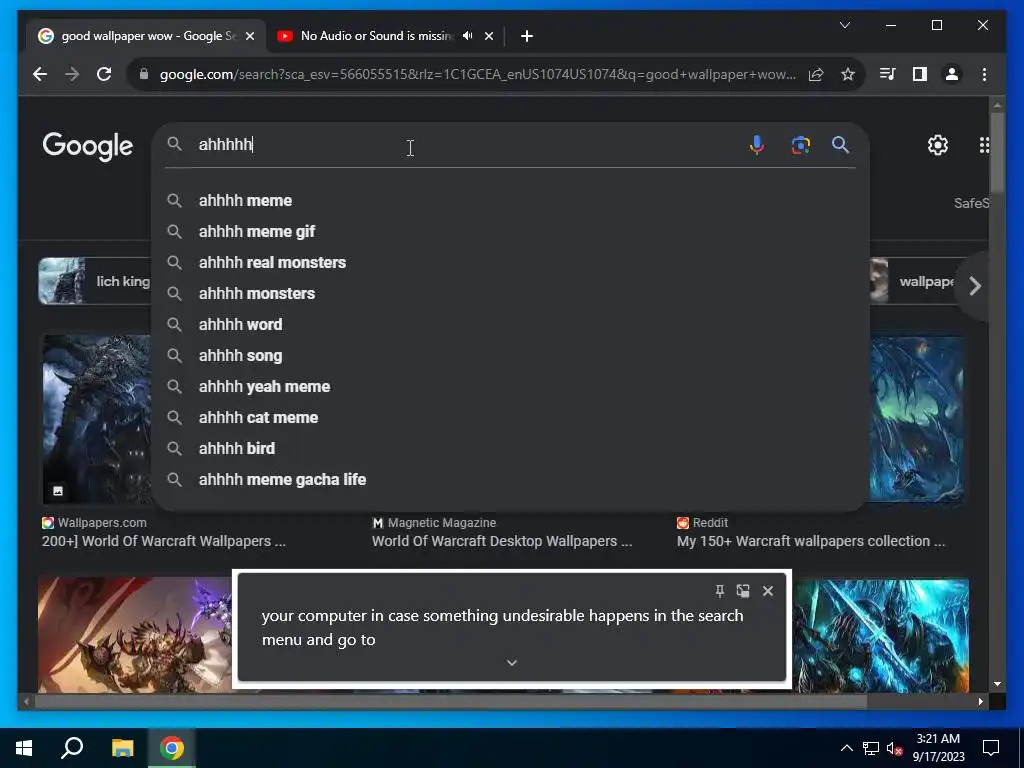Image resolution: width=1024 pixels, height=768 pixels.
Task: Select suggestion 'ahhhh monsters'
Action: coord(510,293)
